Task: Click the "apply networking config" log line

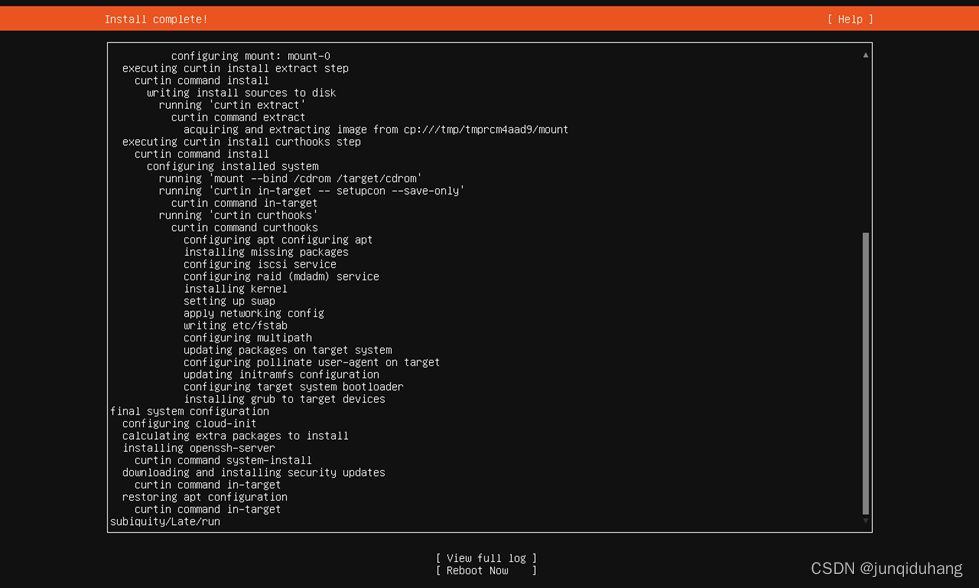Action: (x=253, y=313)
